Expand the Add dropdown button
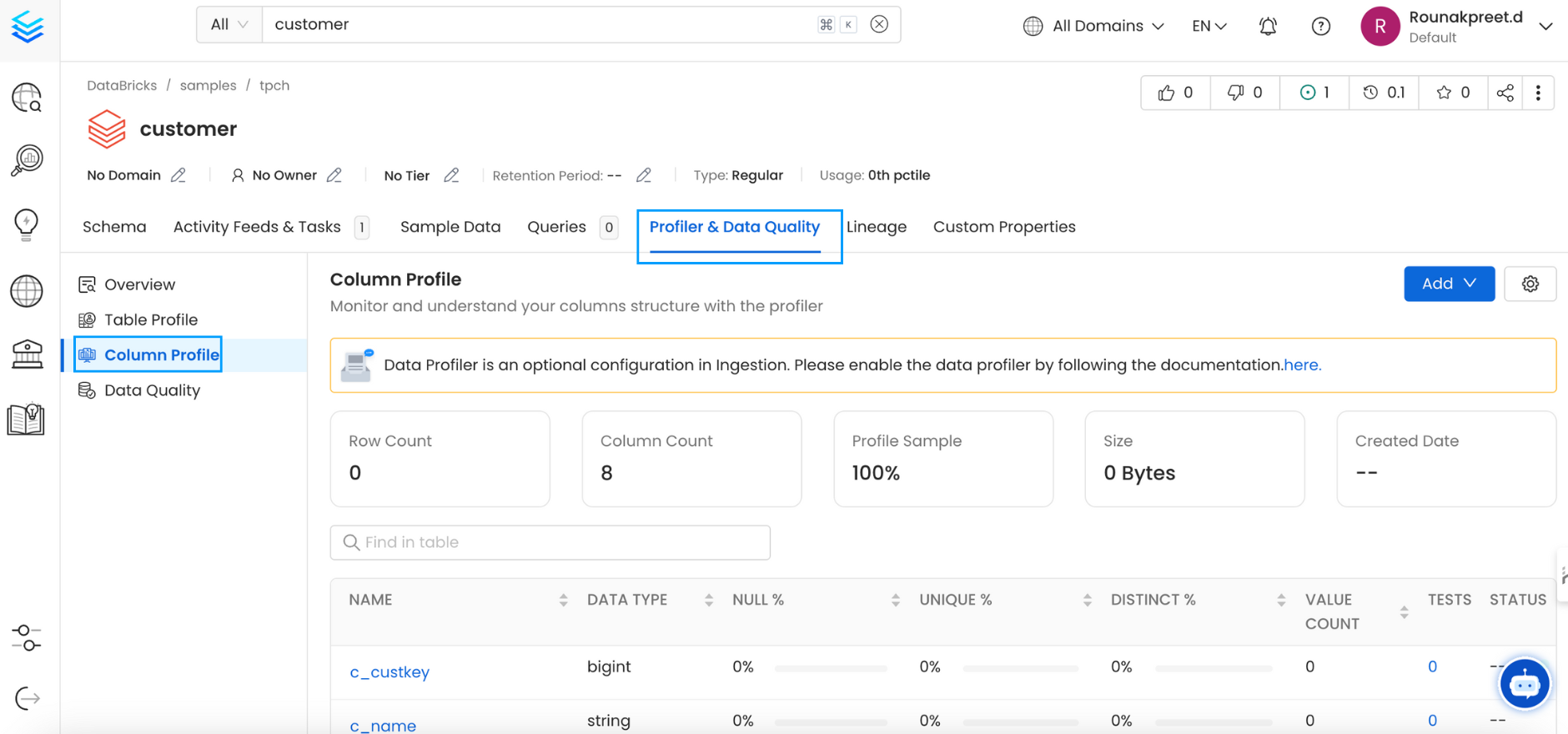Viewport: 1568px width, 734px height. click(x=1449, y=284)
